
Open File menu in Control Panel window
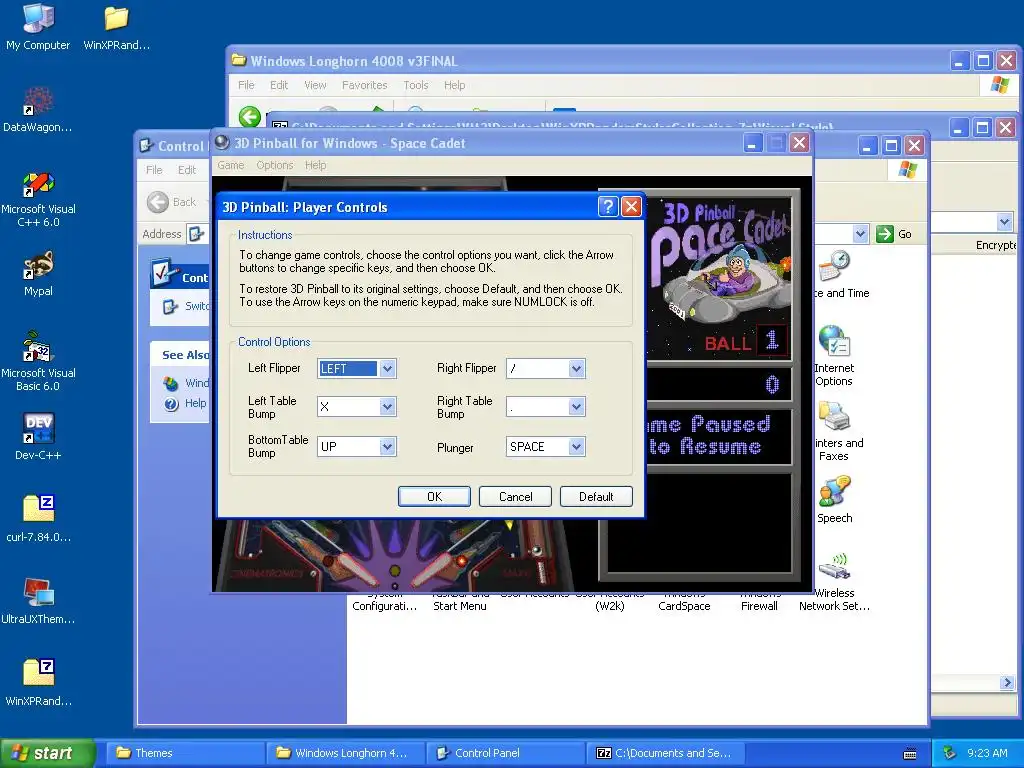pyautogui.click(x=154, y=170)
